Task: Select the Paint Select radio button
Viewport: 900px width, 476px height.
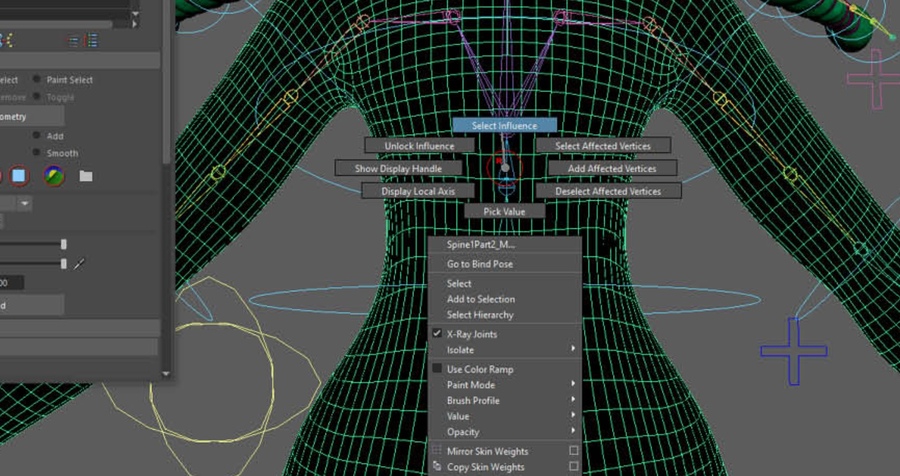Action: click(x=37, y=80)
